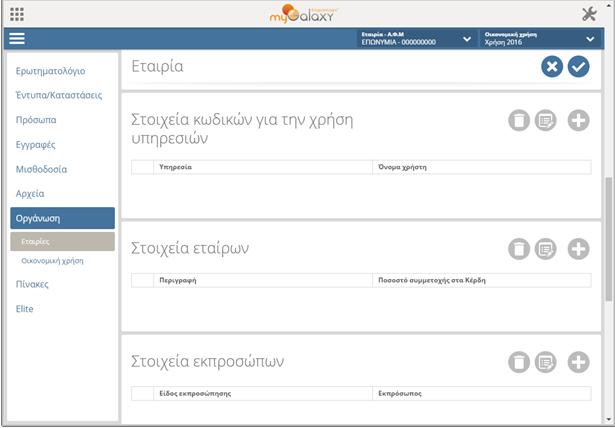Delete entry in Στοιχεία κωδικών section
Viewport: 615px width, 428px height.
click(518, 121)
